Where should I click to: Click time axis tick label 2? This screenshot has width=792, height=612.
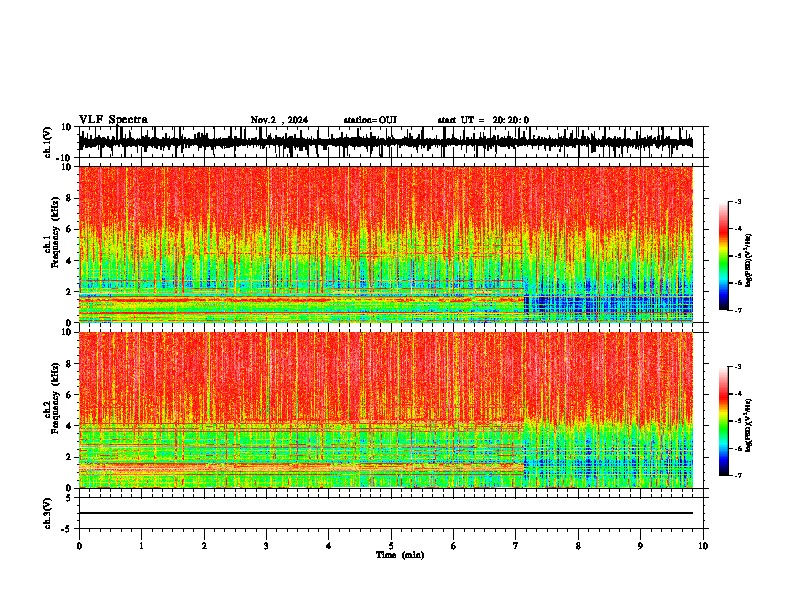204,546
